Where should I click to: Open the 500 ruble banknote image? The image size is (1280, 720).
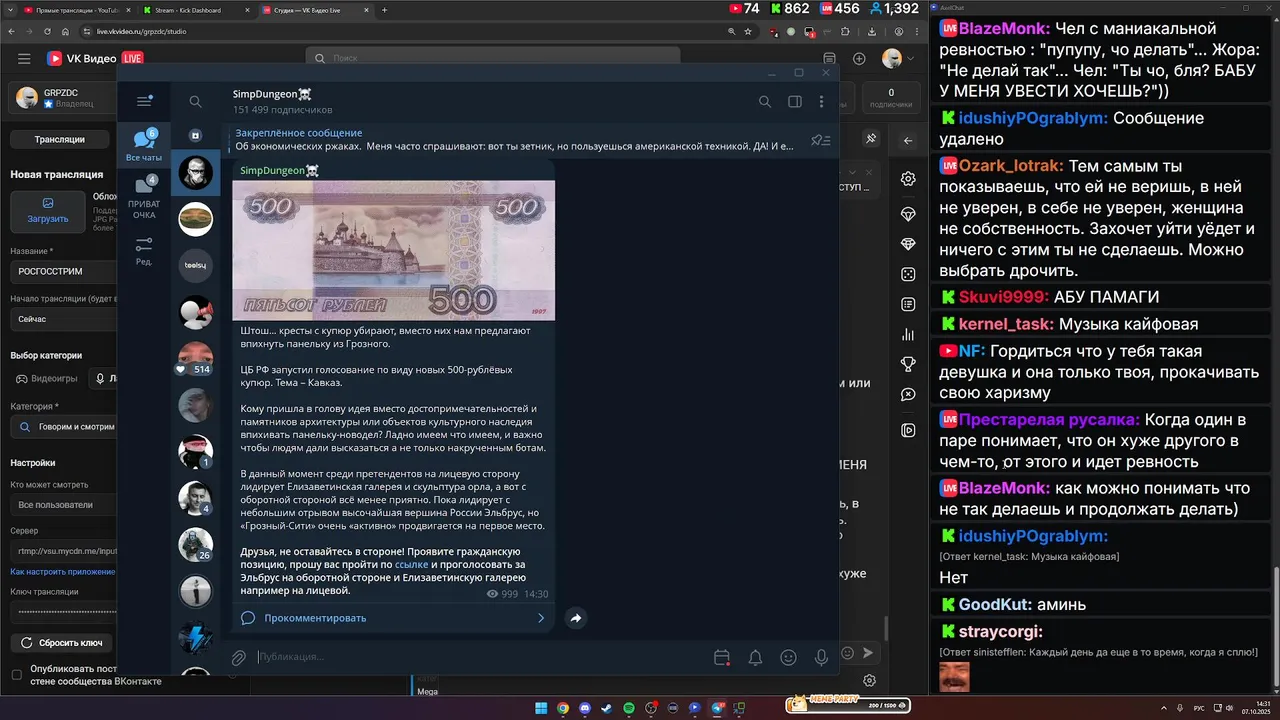coord(394,250)
